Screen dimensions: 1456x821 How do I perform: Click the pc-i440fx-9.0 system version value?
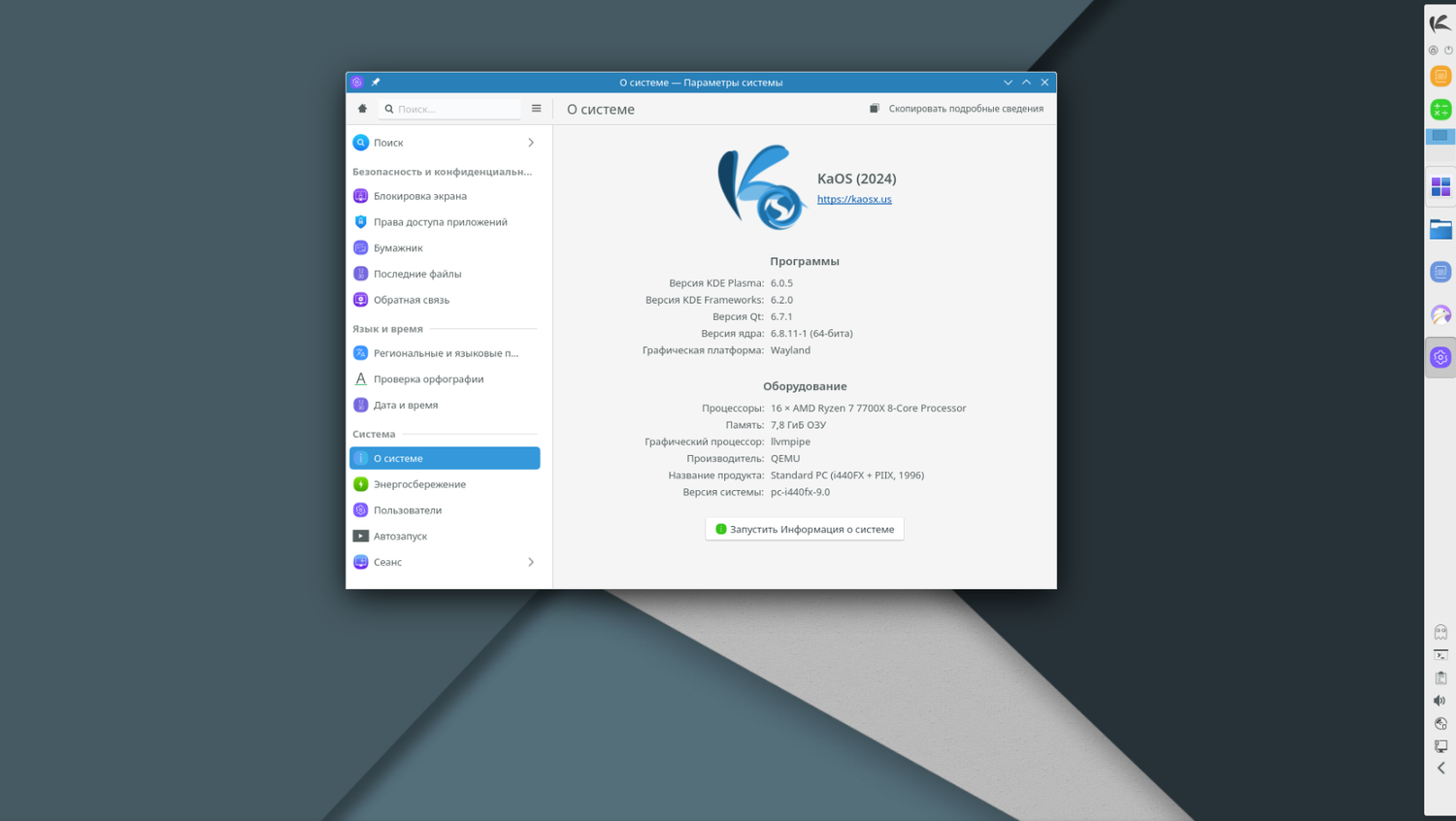click(800, 492)
